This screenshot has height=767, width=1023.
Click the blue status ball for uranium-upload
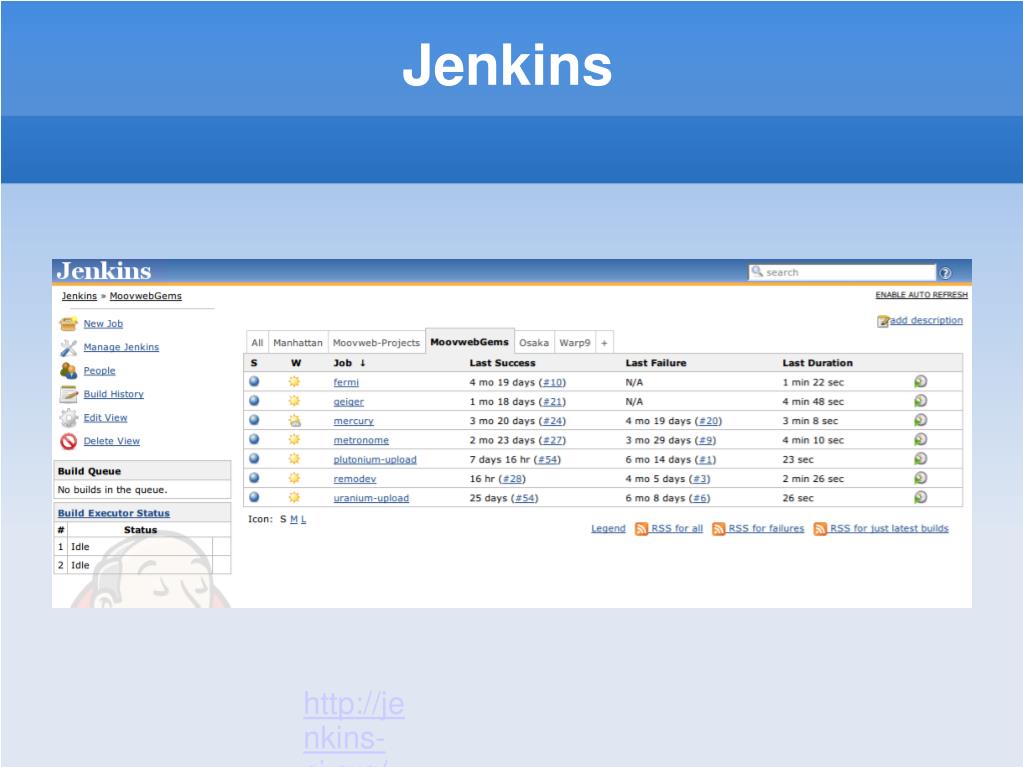[254, 497]
